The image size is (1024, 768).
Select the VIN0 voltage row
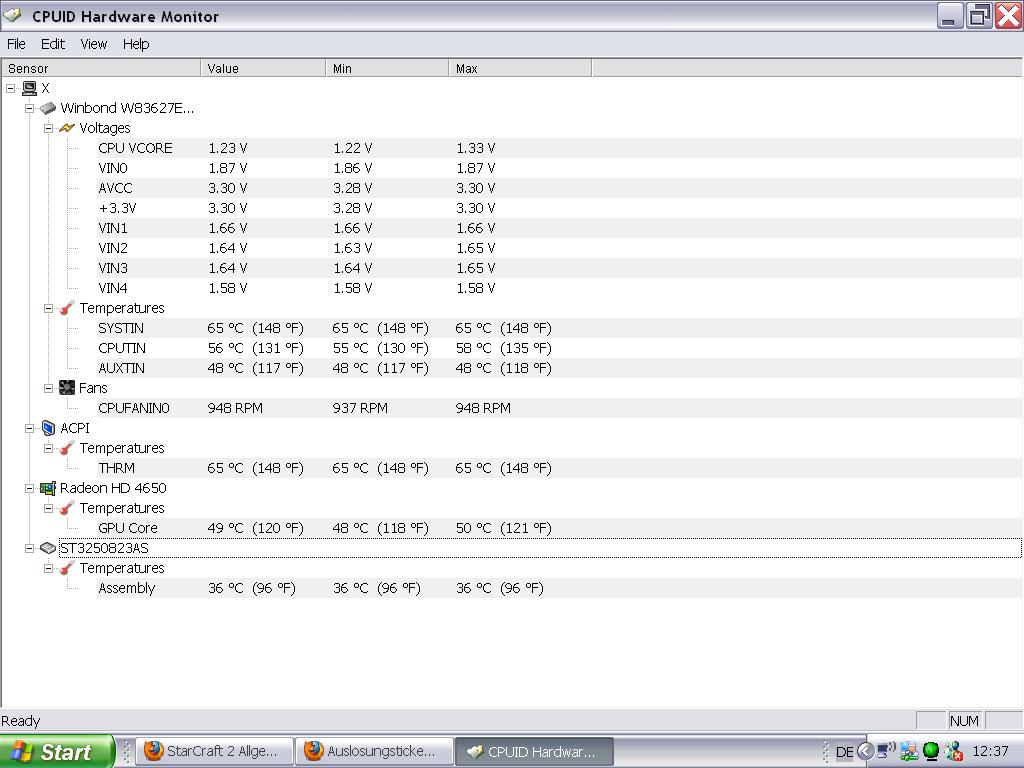coord(559,168)
